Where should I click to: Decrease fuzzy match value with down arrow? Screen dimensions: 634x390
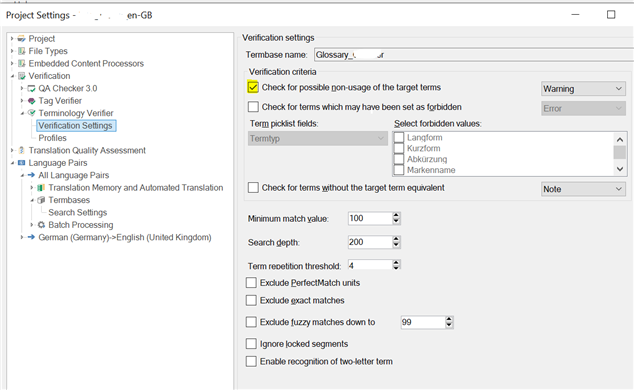(x=449, y=325)
